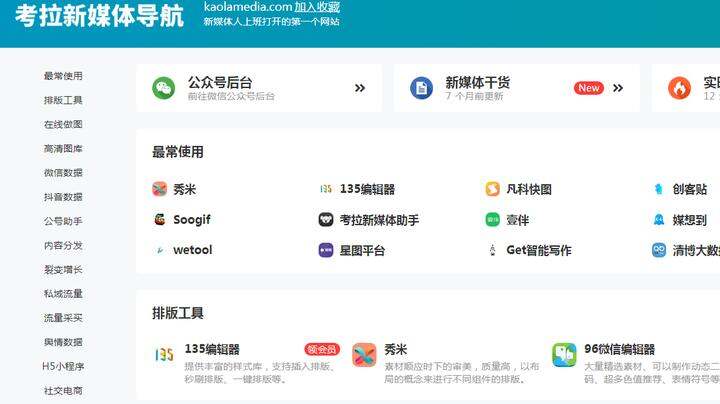Click the 7 个月前更新 subtitle
The width and height of the screenshot is (720, 404).
point(474,96)
